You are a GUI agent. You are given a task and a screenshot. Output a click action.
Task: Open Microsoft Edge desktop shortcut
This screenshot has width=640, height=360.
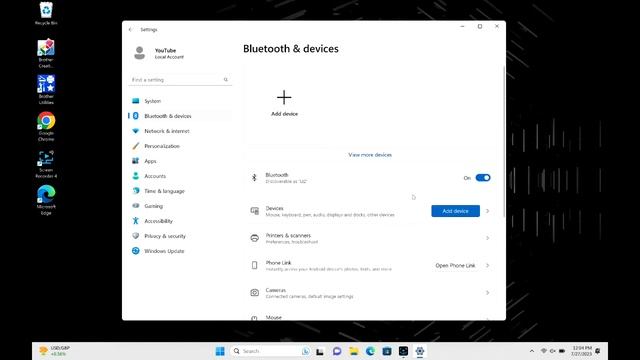pyautogui.click(x=46, y=200)
